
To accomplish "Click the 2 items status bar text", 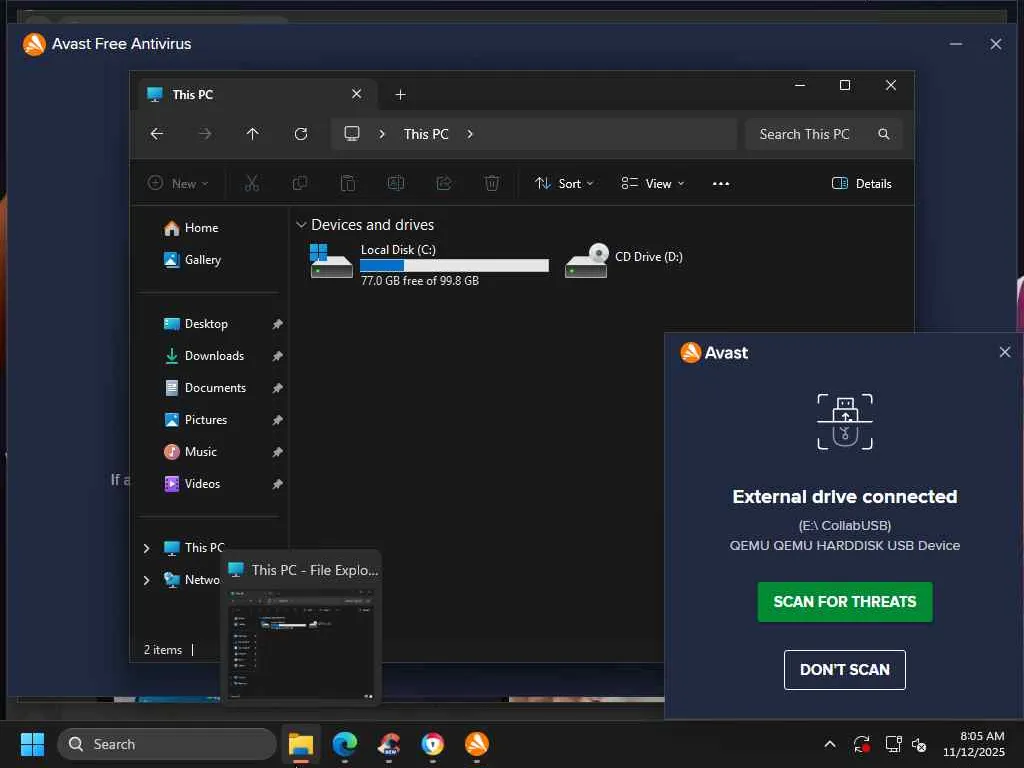I will 163,650.
